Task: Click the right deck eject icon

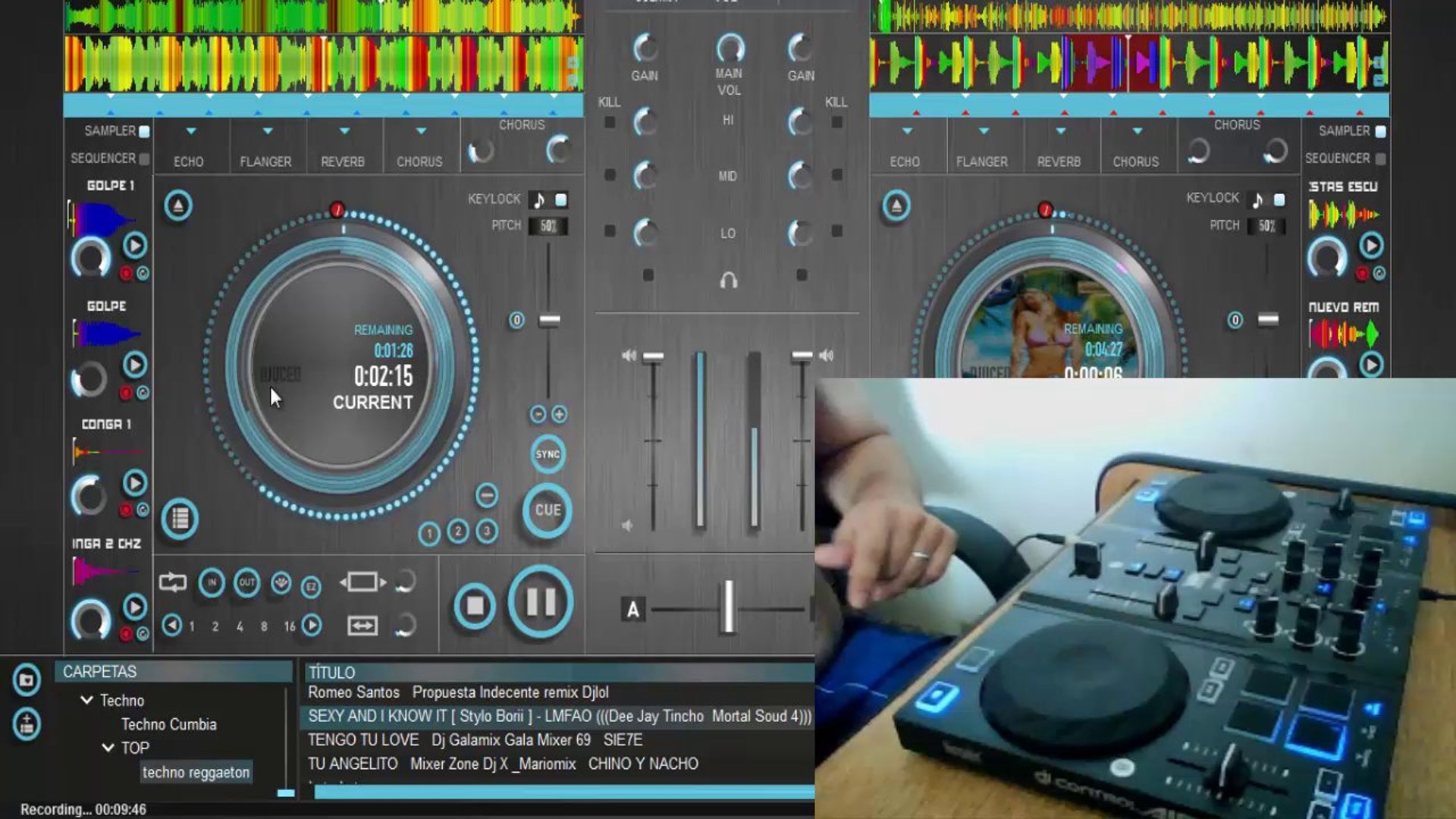Action: [x=896, y=206]
